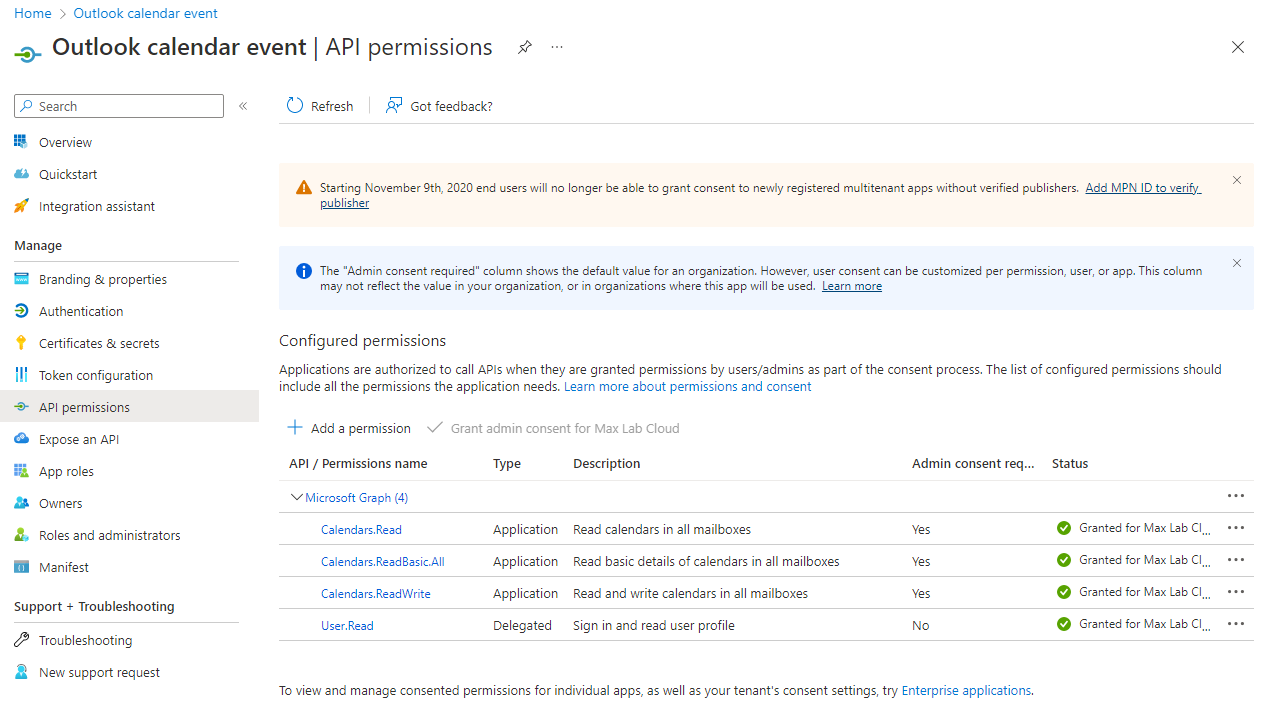
Task: Click the Roles and administrators icon
Action: click(21, 535)
